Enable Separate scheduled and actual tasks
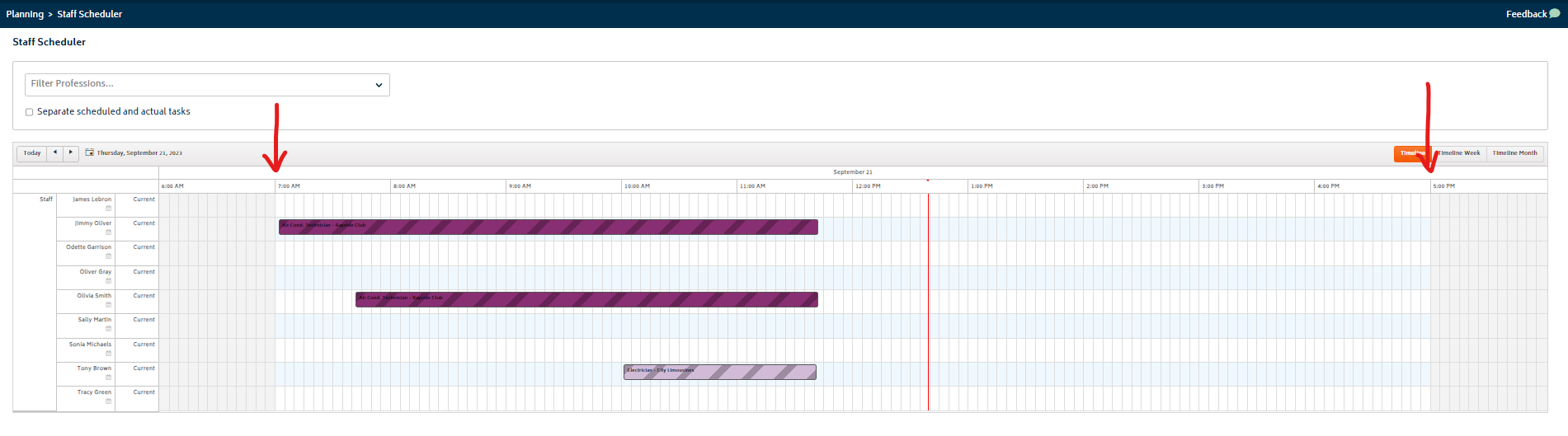Viewport: 1568px width, 436px height. point(29,112)
